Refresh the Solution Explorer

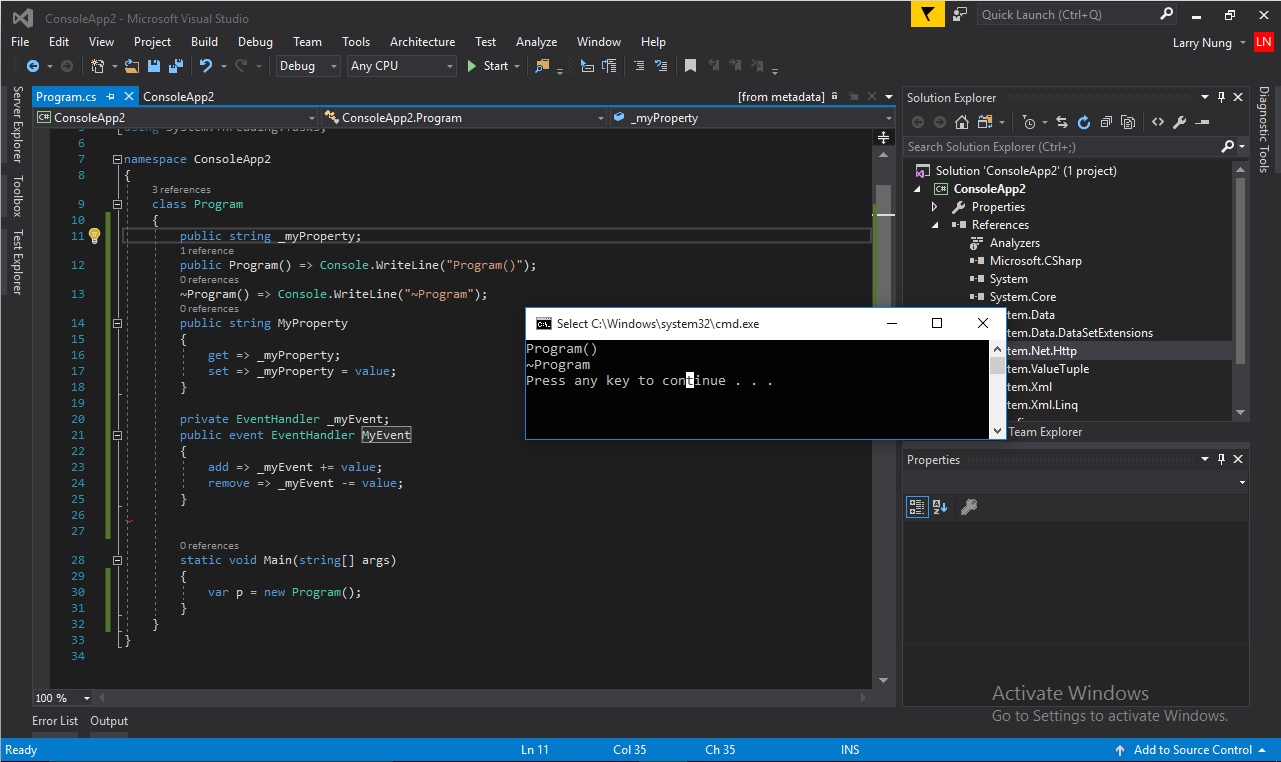click(1084, 122)
